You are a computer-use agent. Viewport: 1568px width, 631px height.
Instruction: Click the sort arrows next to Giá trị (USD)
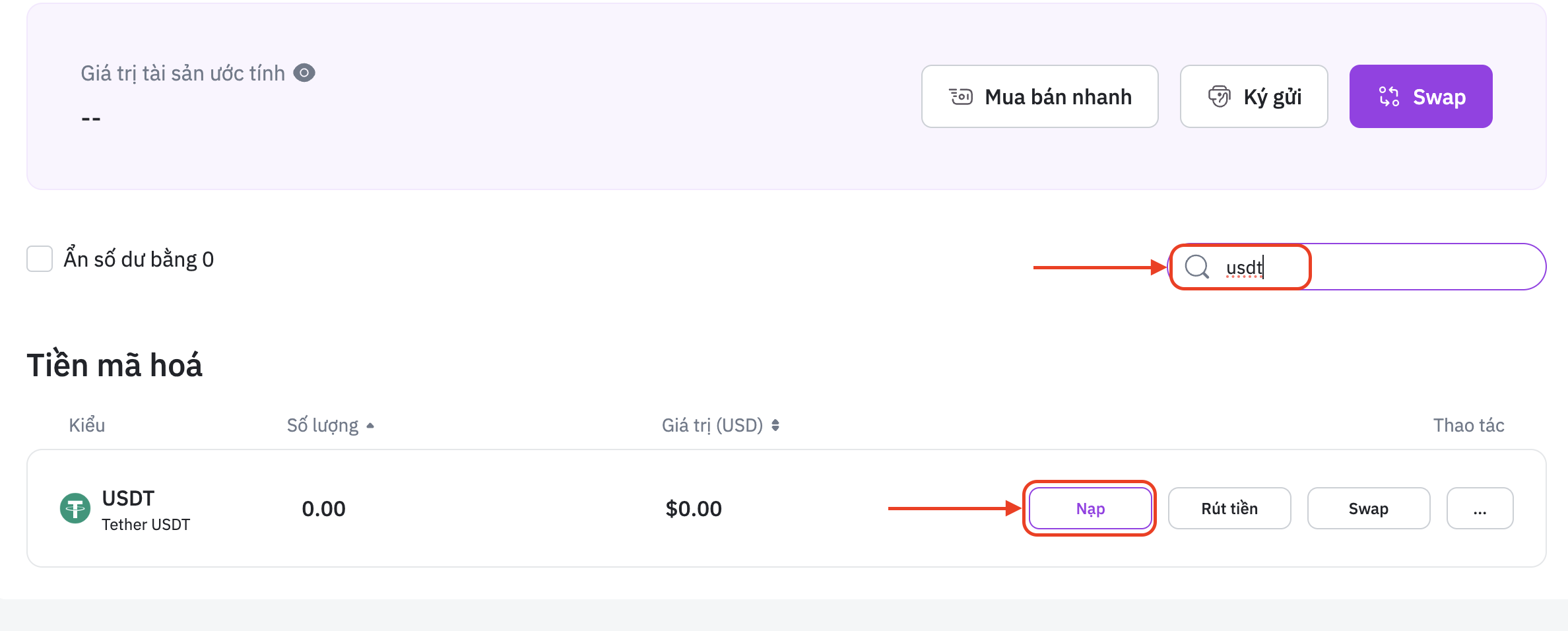(776, 425)
